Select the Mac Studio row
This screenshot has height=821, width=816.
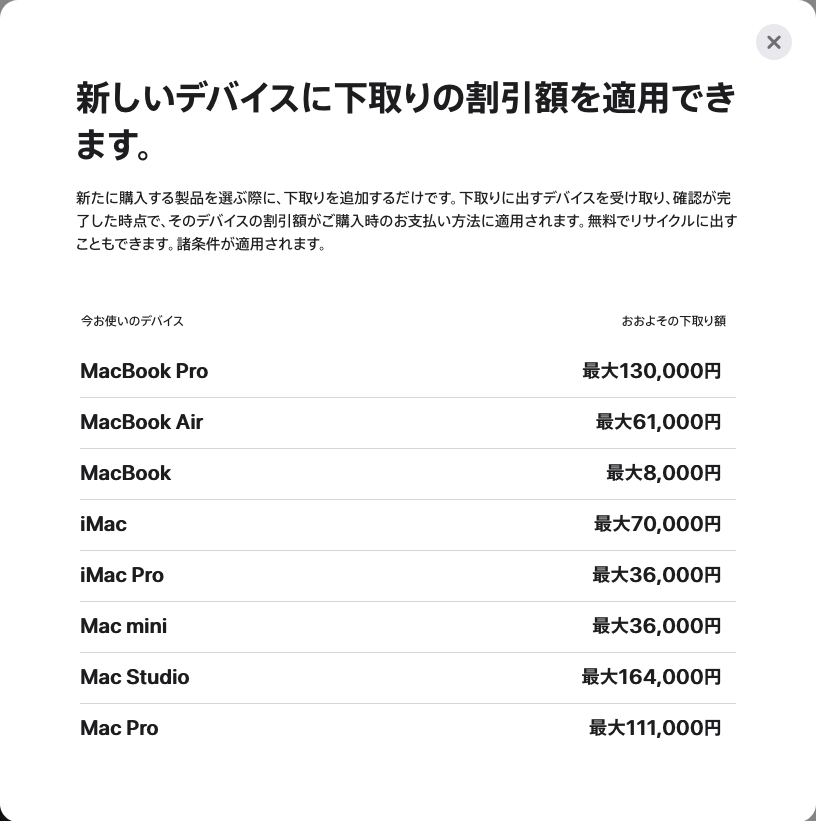407,678
